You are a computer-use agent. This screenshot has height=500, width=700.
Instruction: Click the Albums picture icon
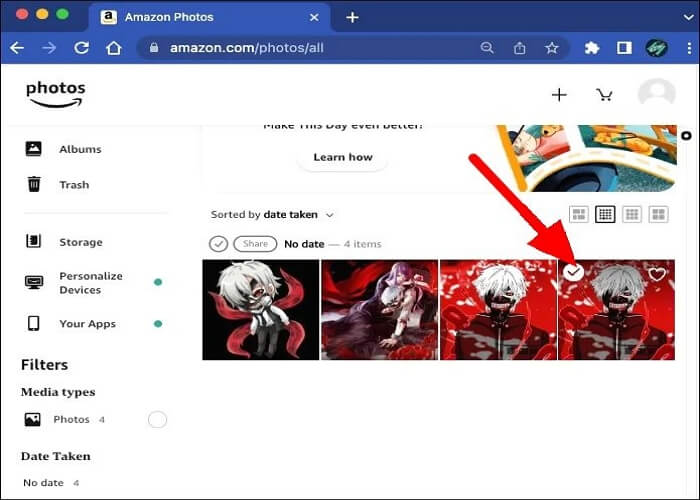[x=33, y=149]
